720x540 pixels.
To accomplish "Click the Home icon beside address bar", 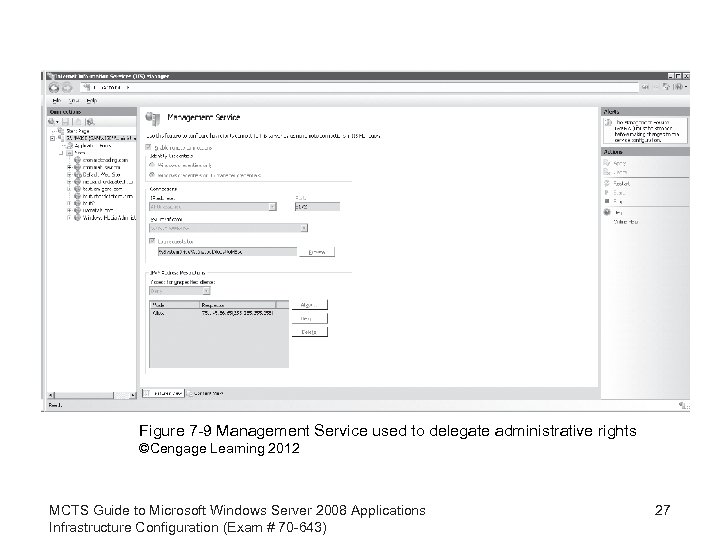I will click(667, 87).
